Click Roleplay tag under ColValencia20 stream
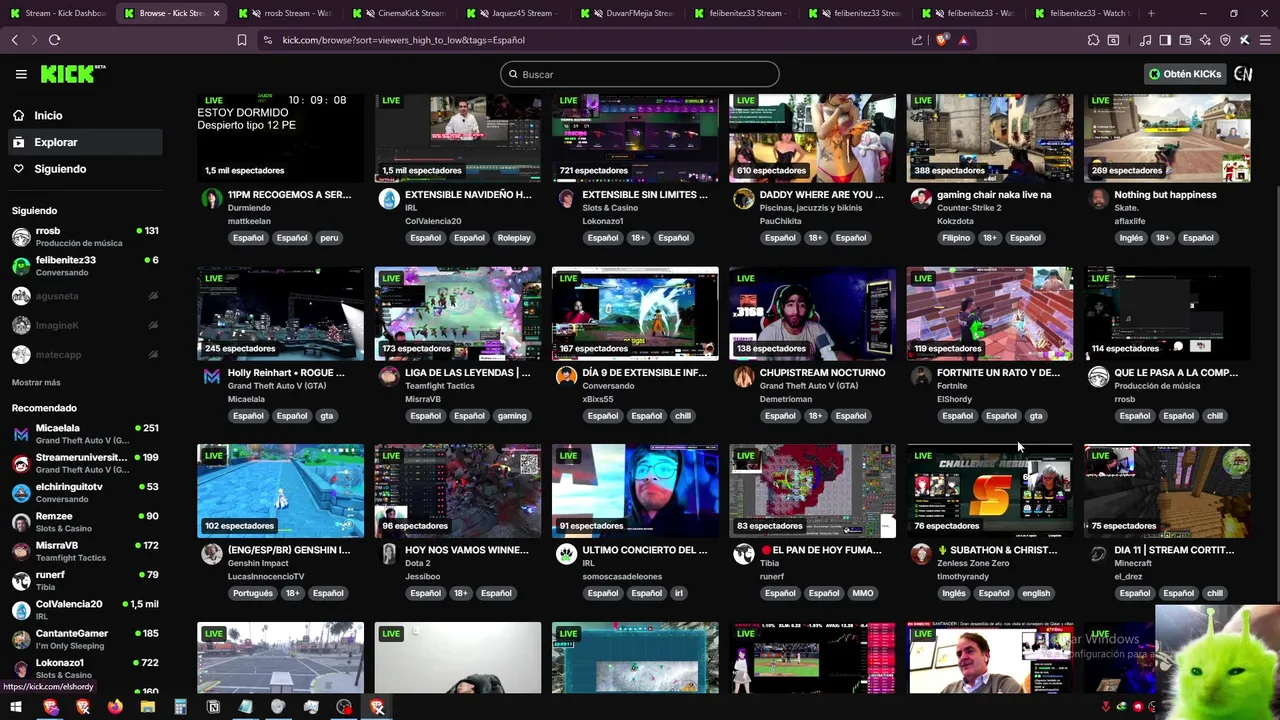Image resolution: width=1280 pixels, height=720 pixels. 514,238
